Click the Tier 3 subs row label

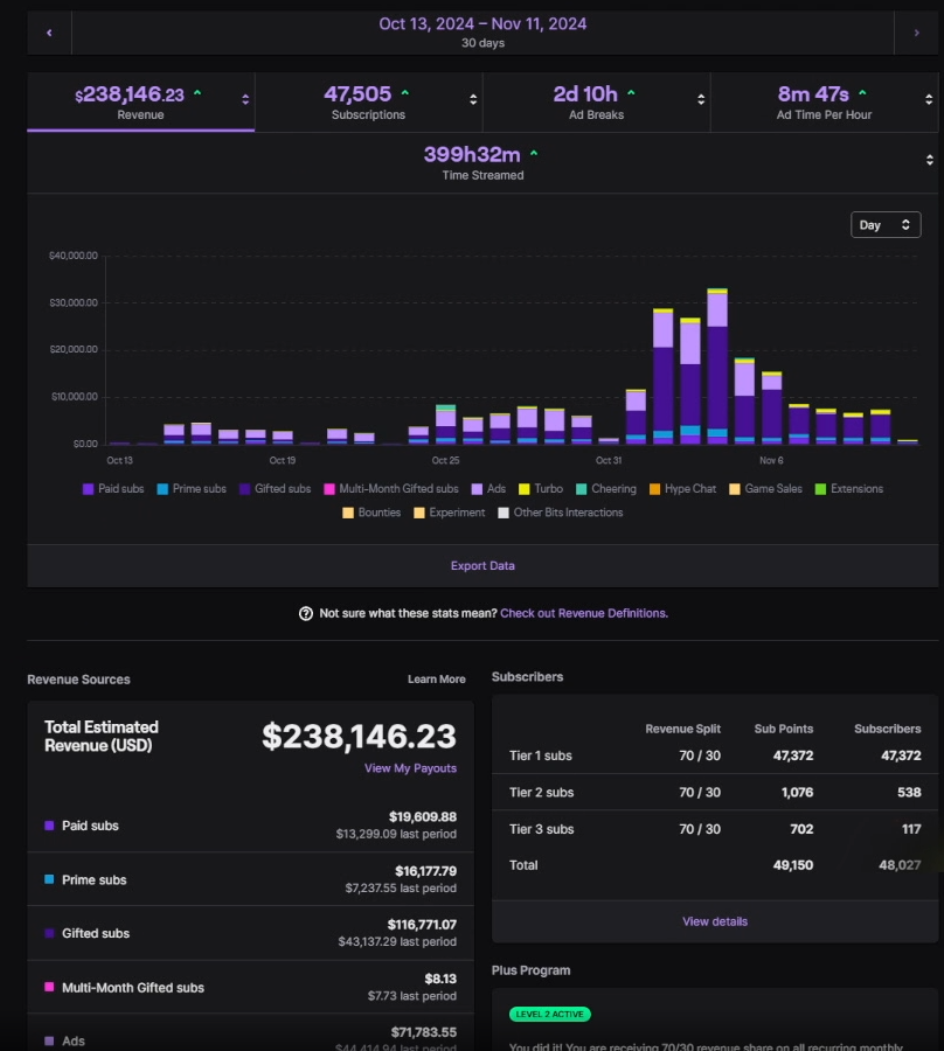pos(542,829)
